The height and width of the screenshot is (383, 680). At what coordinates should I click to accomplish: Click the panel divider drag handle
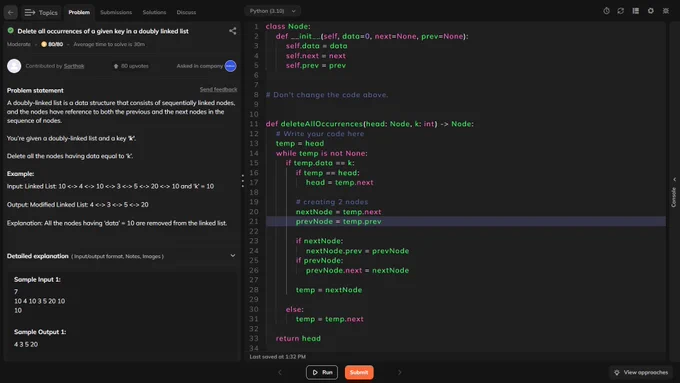[x=242, y=180]
